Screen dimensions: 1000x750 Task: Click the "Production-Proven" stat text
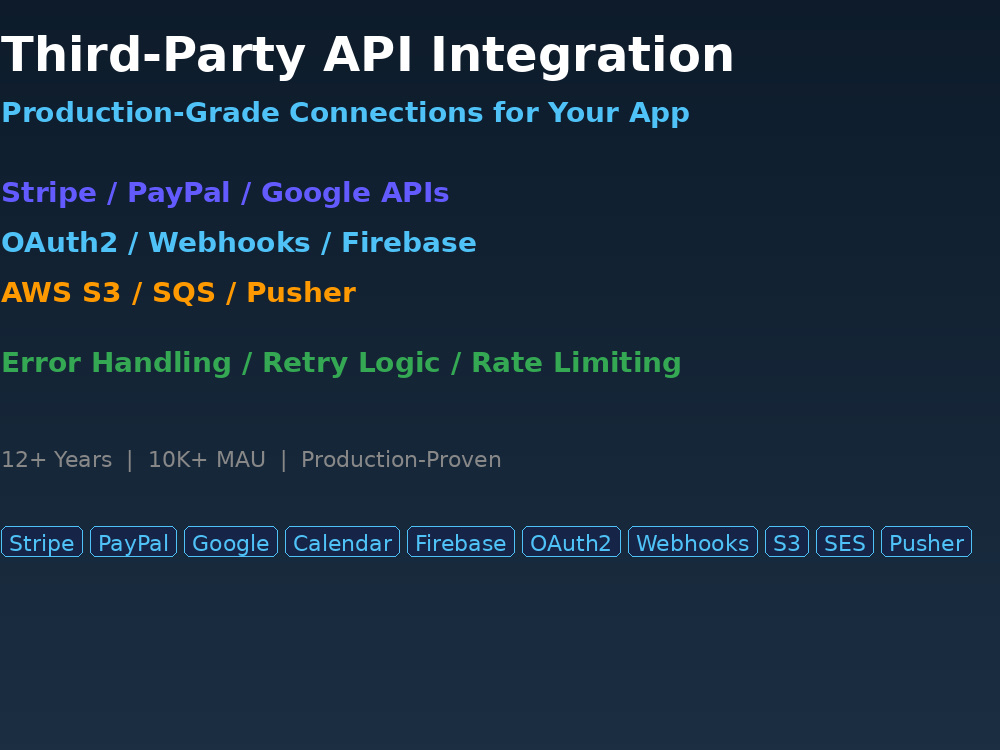tap(401, 459)
